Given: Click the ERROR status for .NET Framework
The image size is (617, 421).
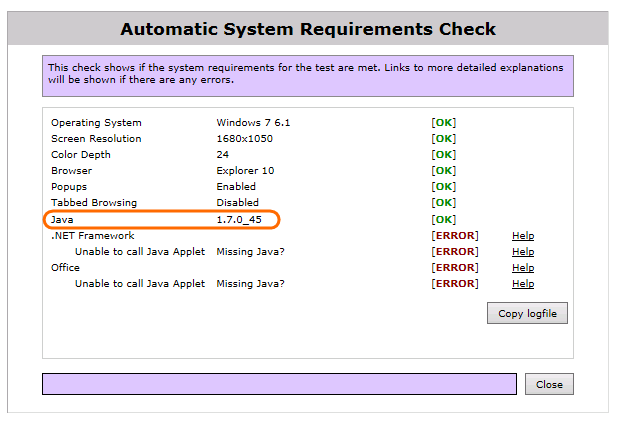Looking at the screenshot, I should (455, 236).
